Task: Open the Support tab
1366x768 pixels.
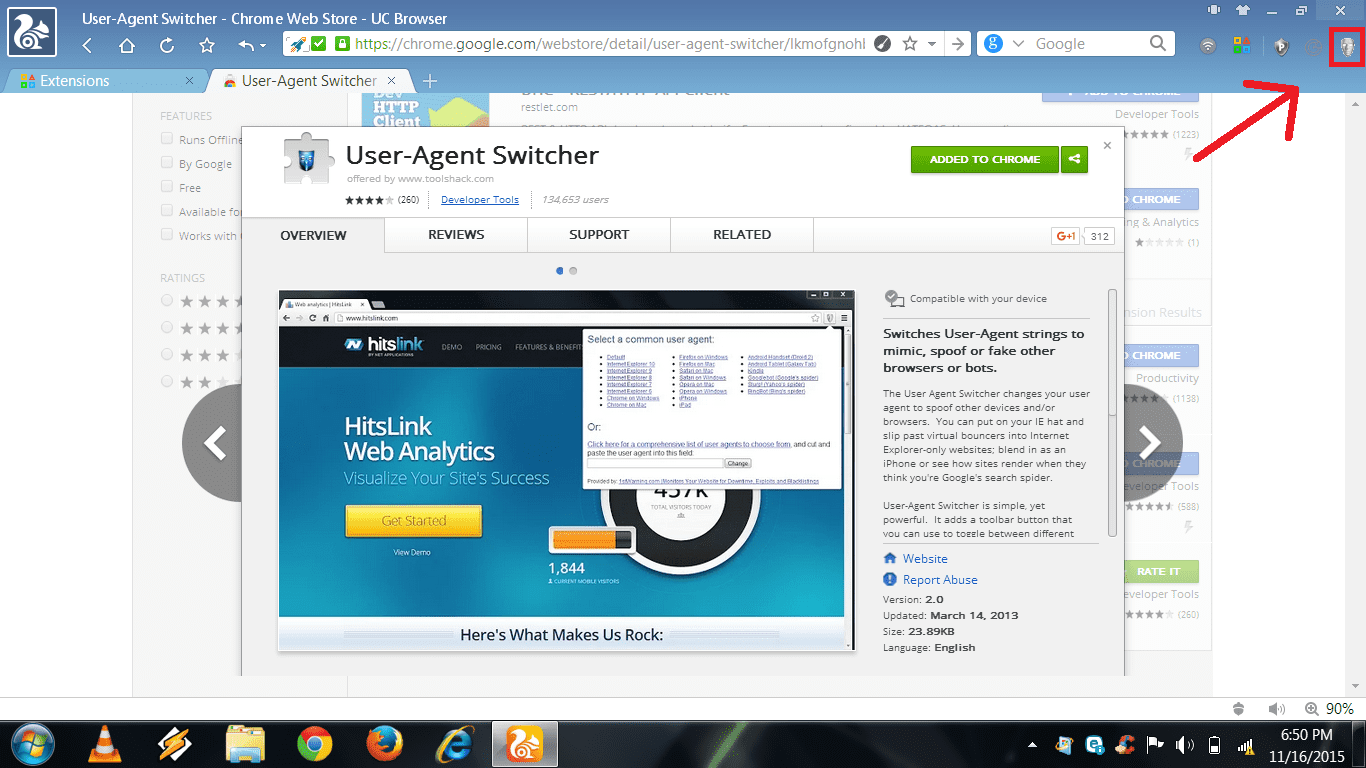Action: tap(599, 235)
